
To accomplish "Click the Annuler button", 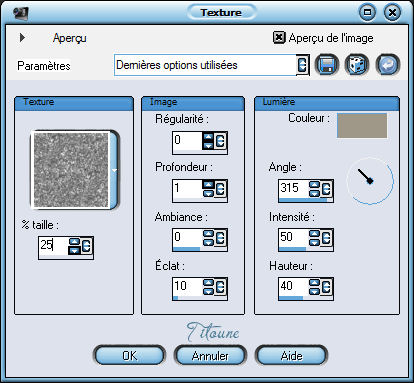I will point(210,356).
